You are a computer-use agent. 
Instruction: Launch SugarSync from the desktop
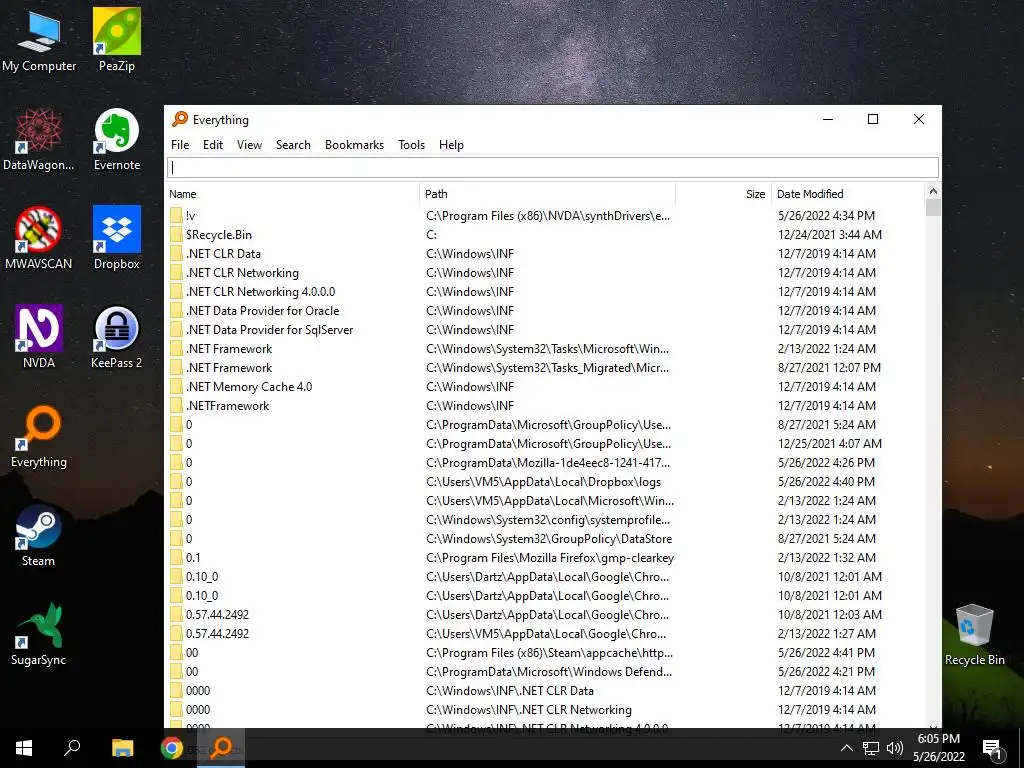(39, 634)
